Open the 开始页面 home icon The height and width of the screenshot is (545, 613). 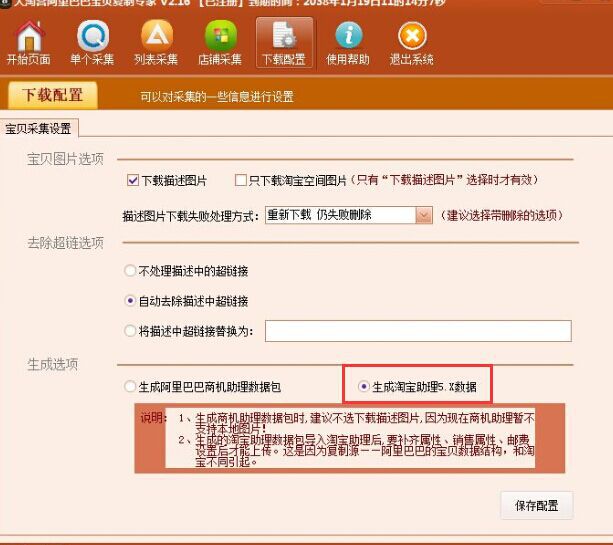[29, 43]
